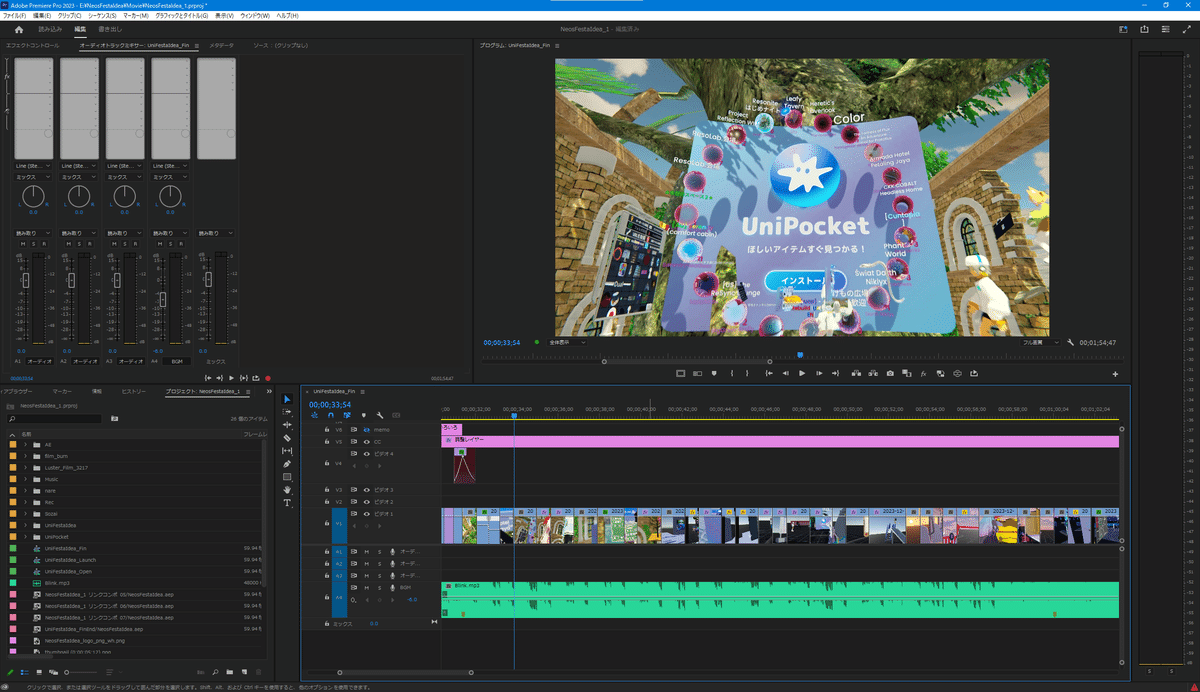This screenshot has width=1200, height=692.
Task: Click the Find magnifier in Project panel footer
Action: pos(215,672)
